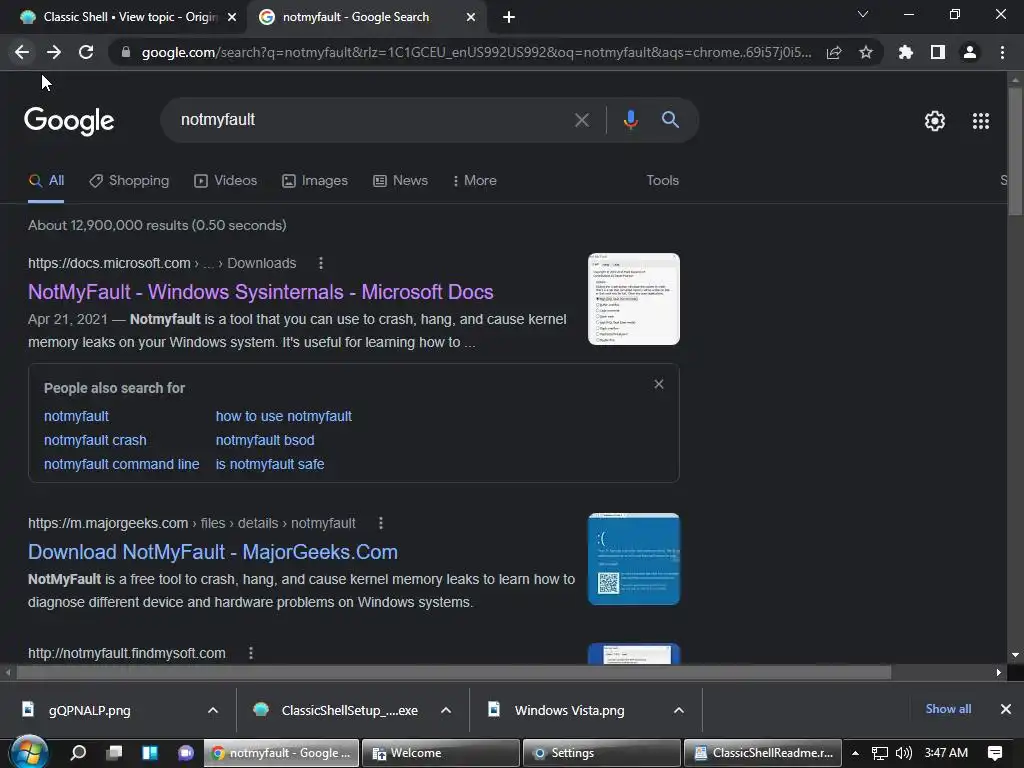This screenshot has height=768, width=1024.
Task: Select the All results tab
Action: click(46, 181)
